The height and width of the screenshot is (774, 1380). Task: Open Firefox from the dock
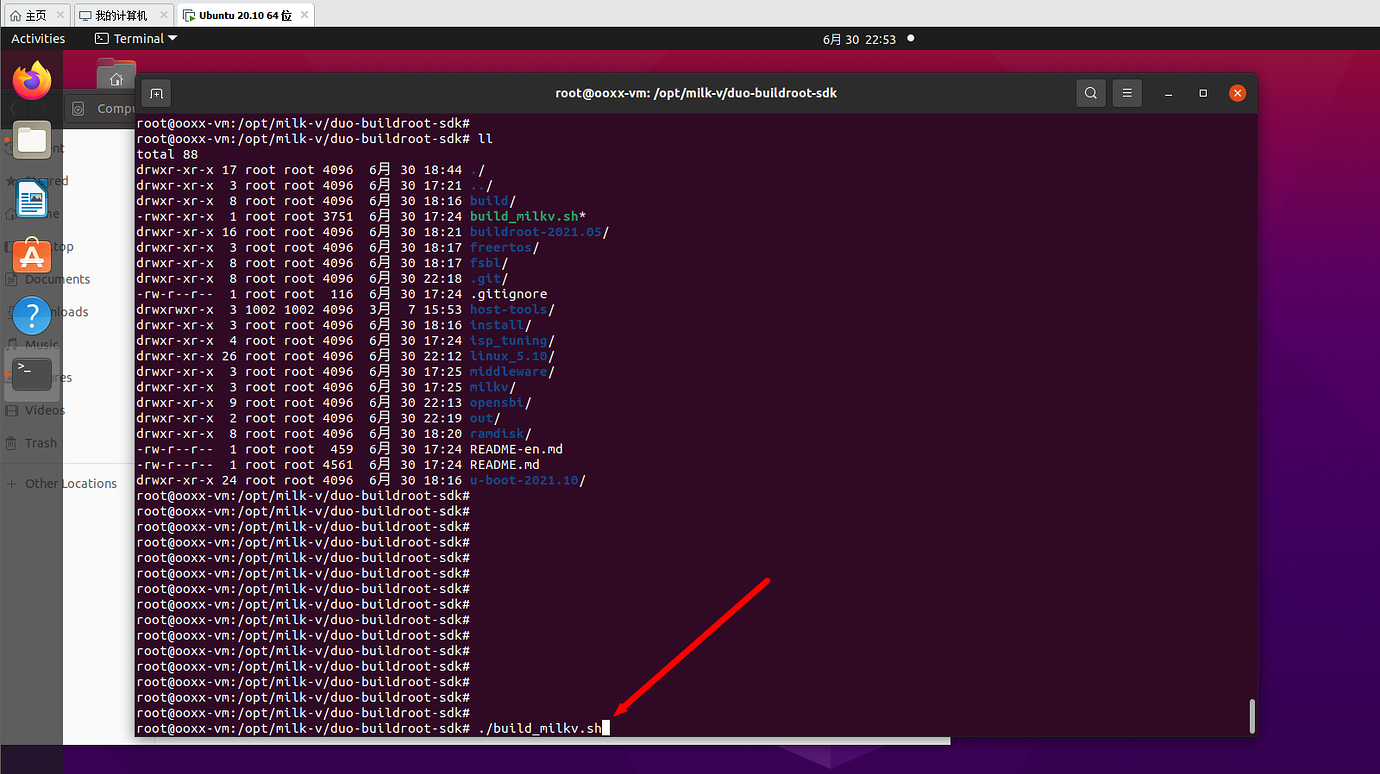31,80
